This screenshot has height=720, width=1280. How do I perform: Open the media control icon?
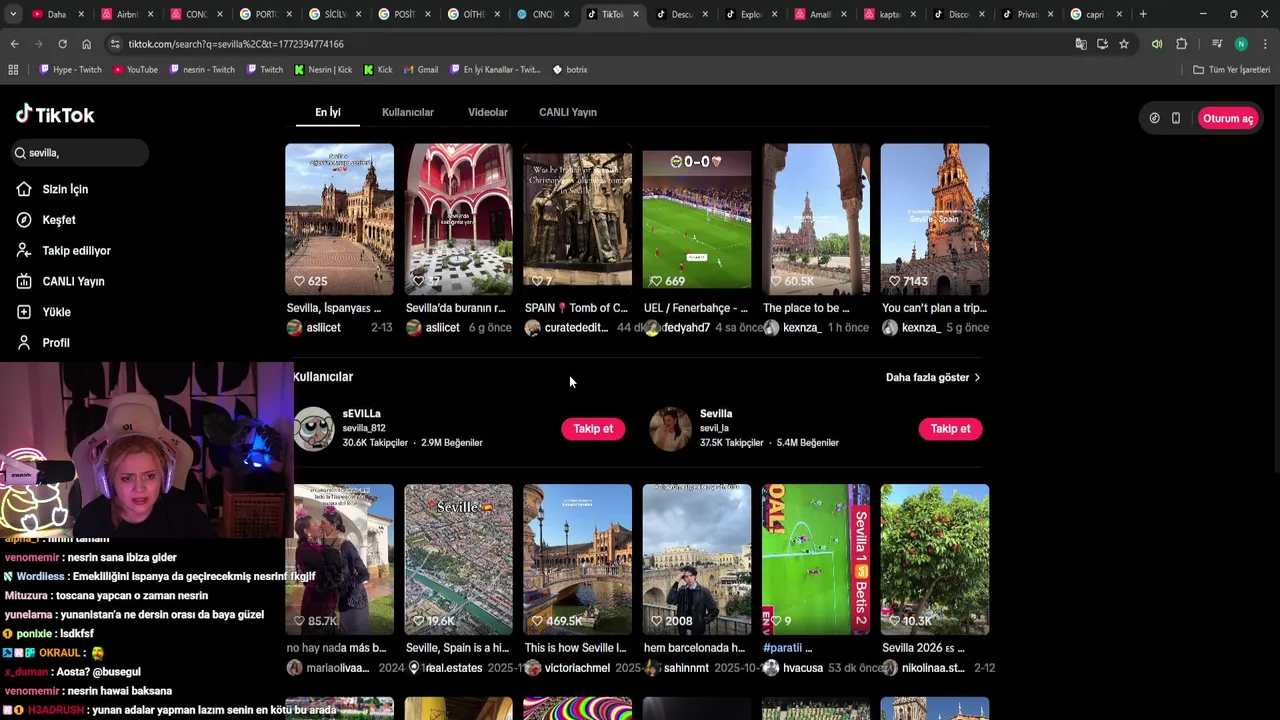click(1217, 44)
